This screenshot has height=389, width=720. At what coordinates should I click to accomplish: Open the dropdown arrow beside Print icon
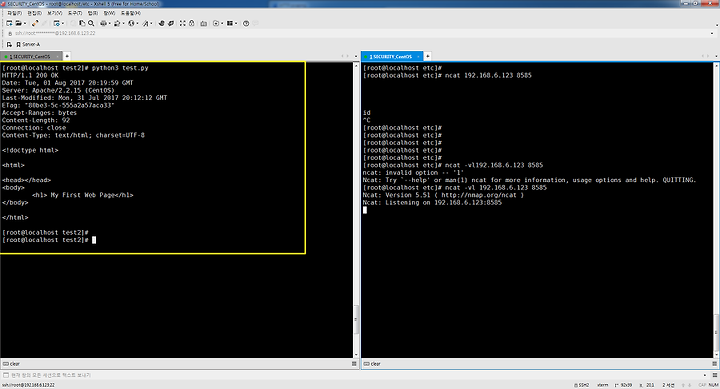pos(110,23)
